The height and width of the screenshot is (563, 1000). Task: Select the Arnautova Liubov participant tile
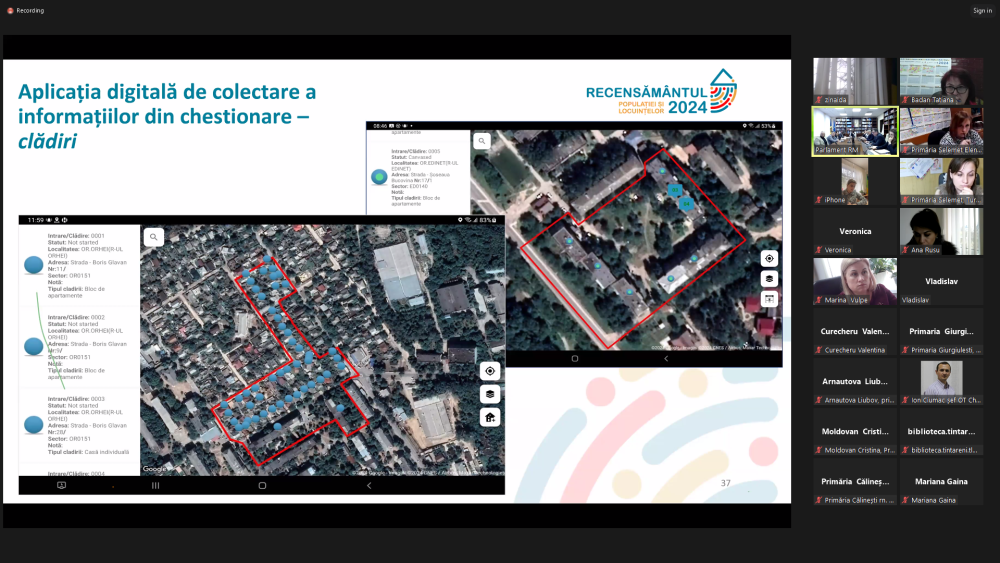tap(855, 381)
